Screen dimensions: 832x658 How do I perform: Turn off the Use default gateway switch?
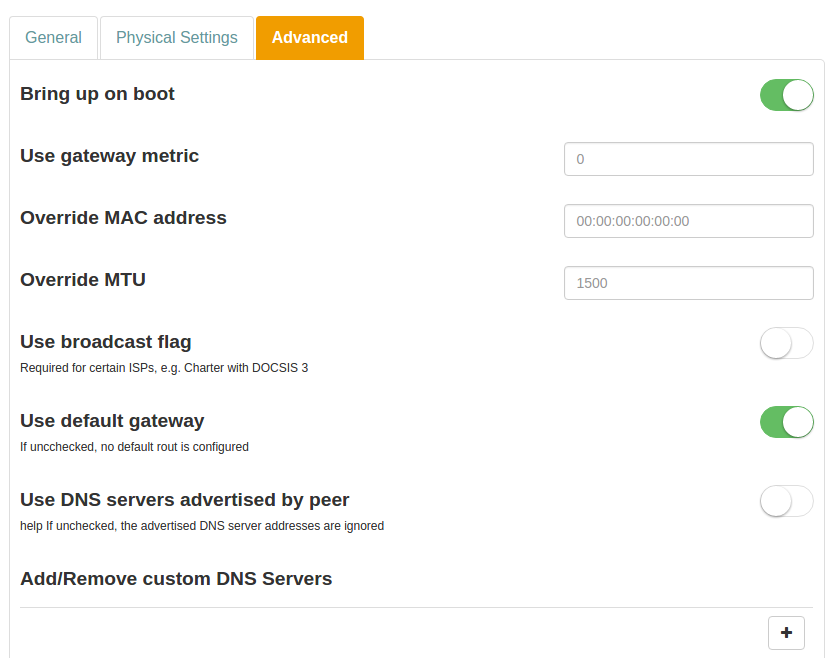(786, 422)
